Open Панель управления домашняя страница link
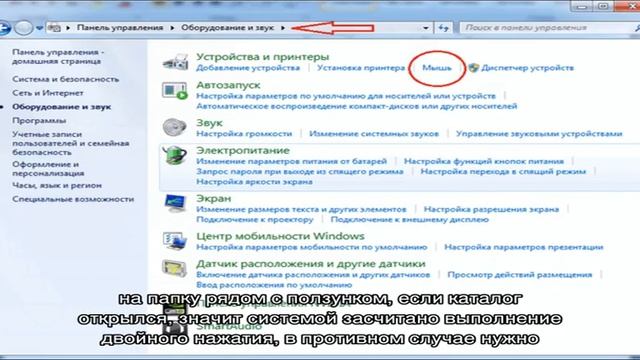640x360 pixels. point(58,57)
